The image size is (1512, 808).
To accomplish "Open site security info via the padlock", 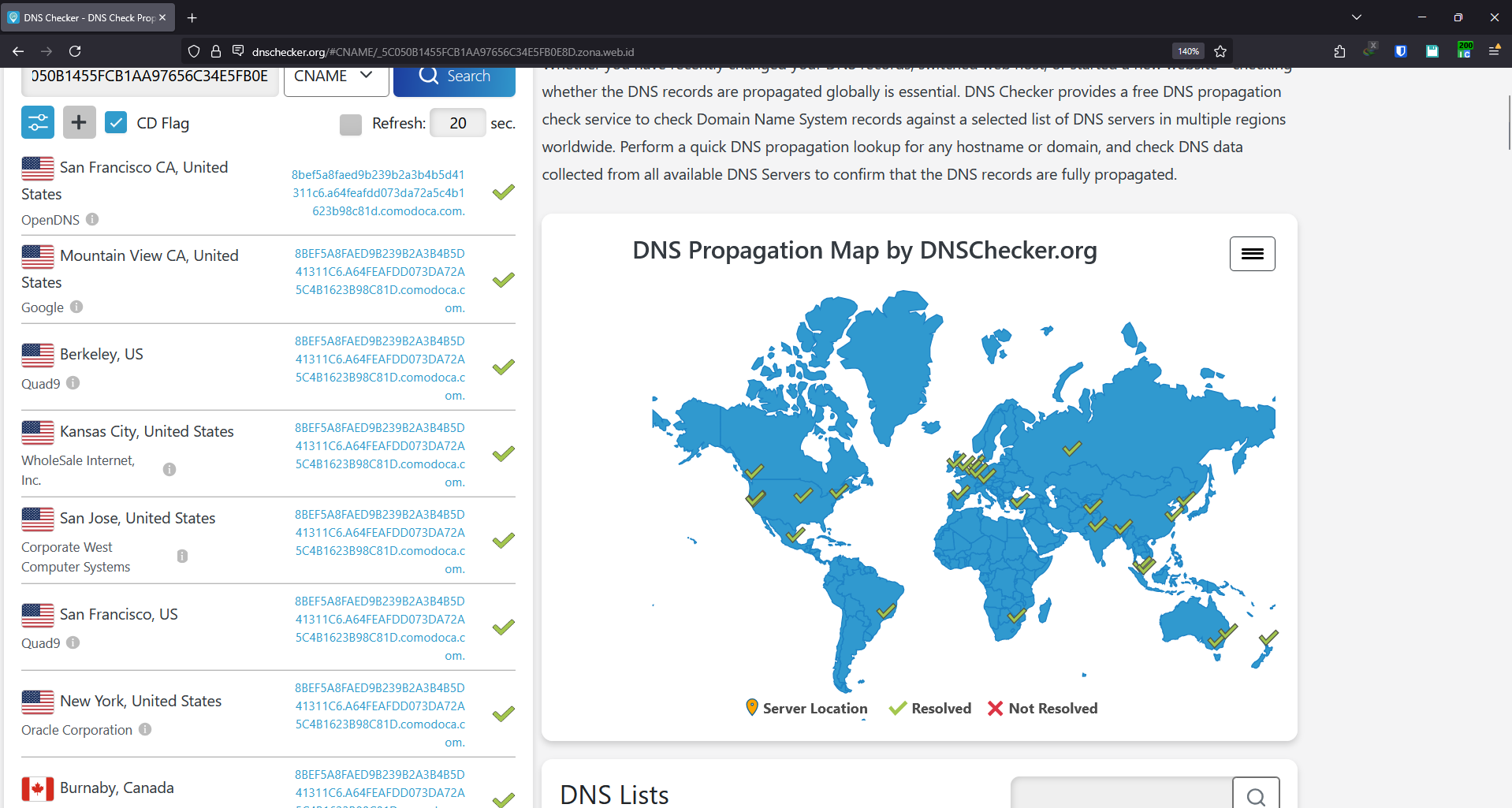I will click(x=215, y=51).
